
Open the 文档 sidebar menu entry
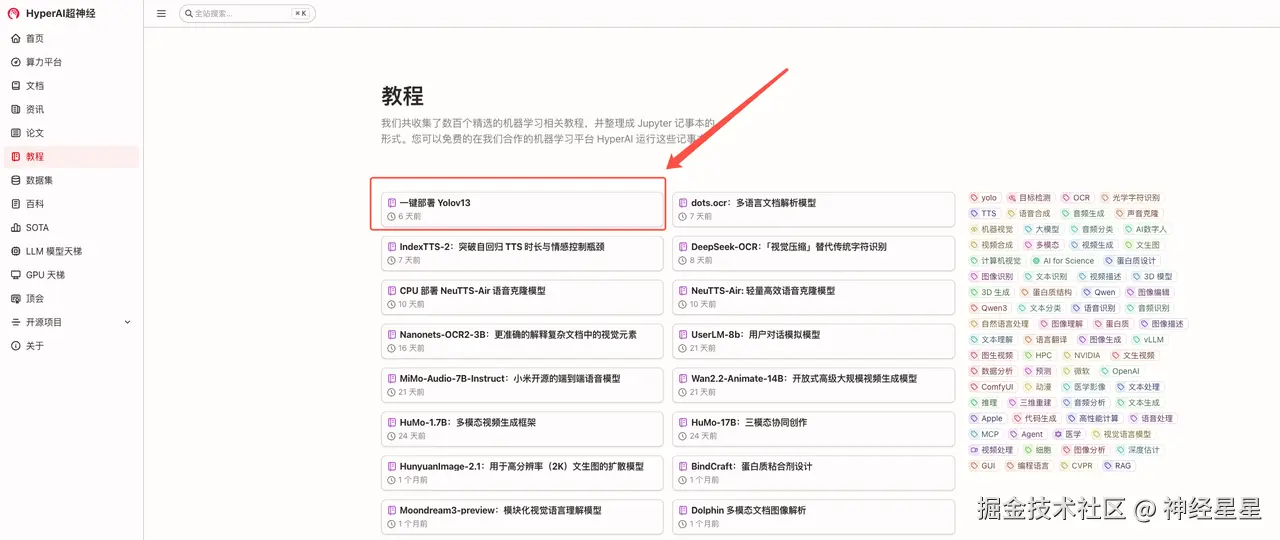click(72, 86)
